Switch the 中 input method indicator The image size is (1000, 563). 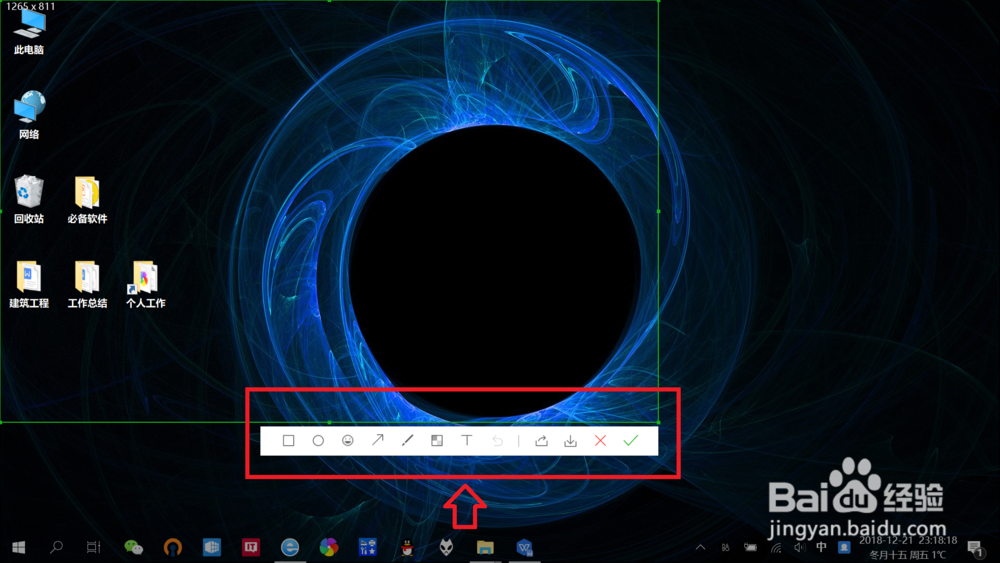tap(821, 547)
